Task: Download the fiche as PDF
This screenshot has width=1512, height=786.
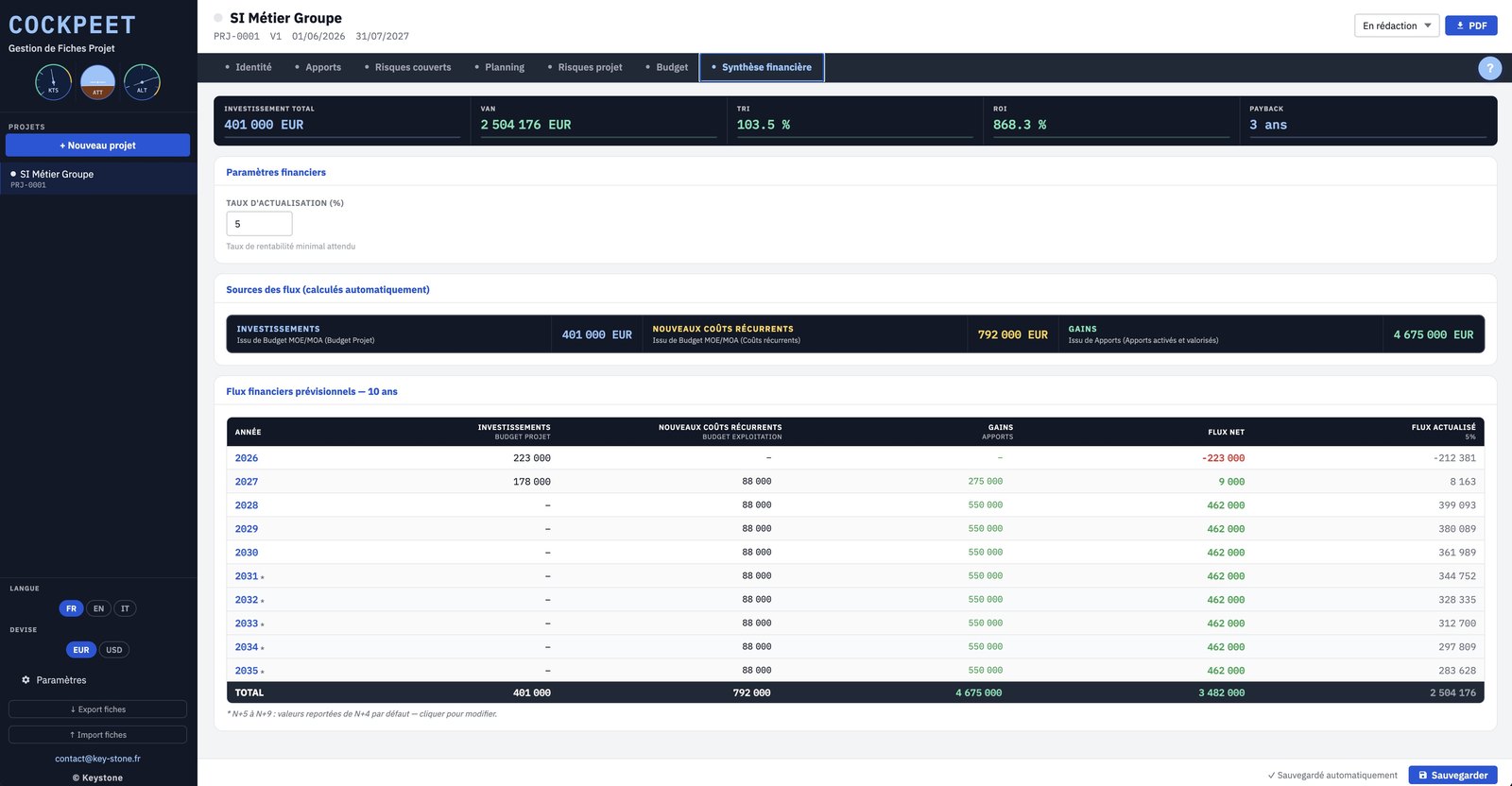Action: [1470, 26]
